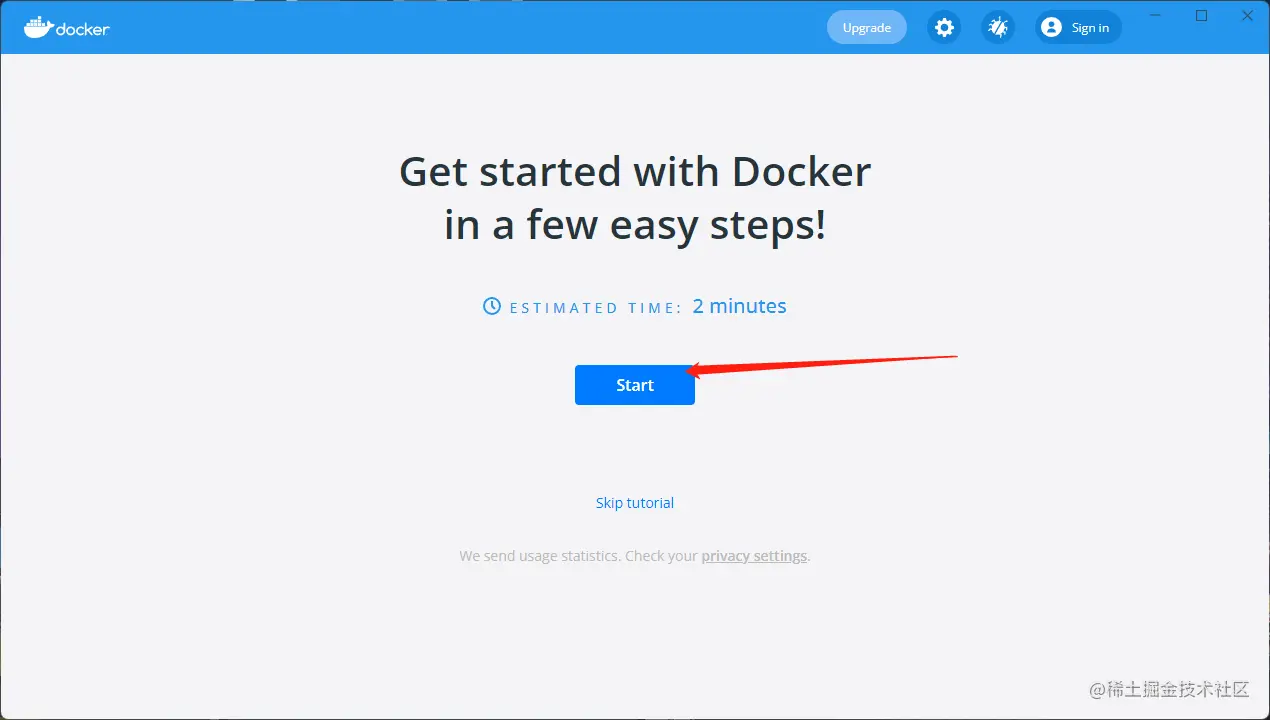Click the Upgrade button
This screenshot has height=720, width=1270.
point(867,27)
